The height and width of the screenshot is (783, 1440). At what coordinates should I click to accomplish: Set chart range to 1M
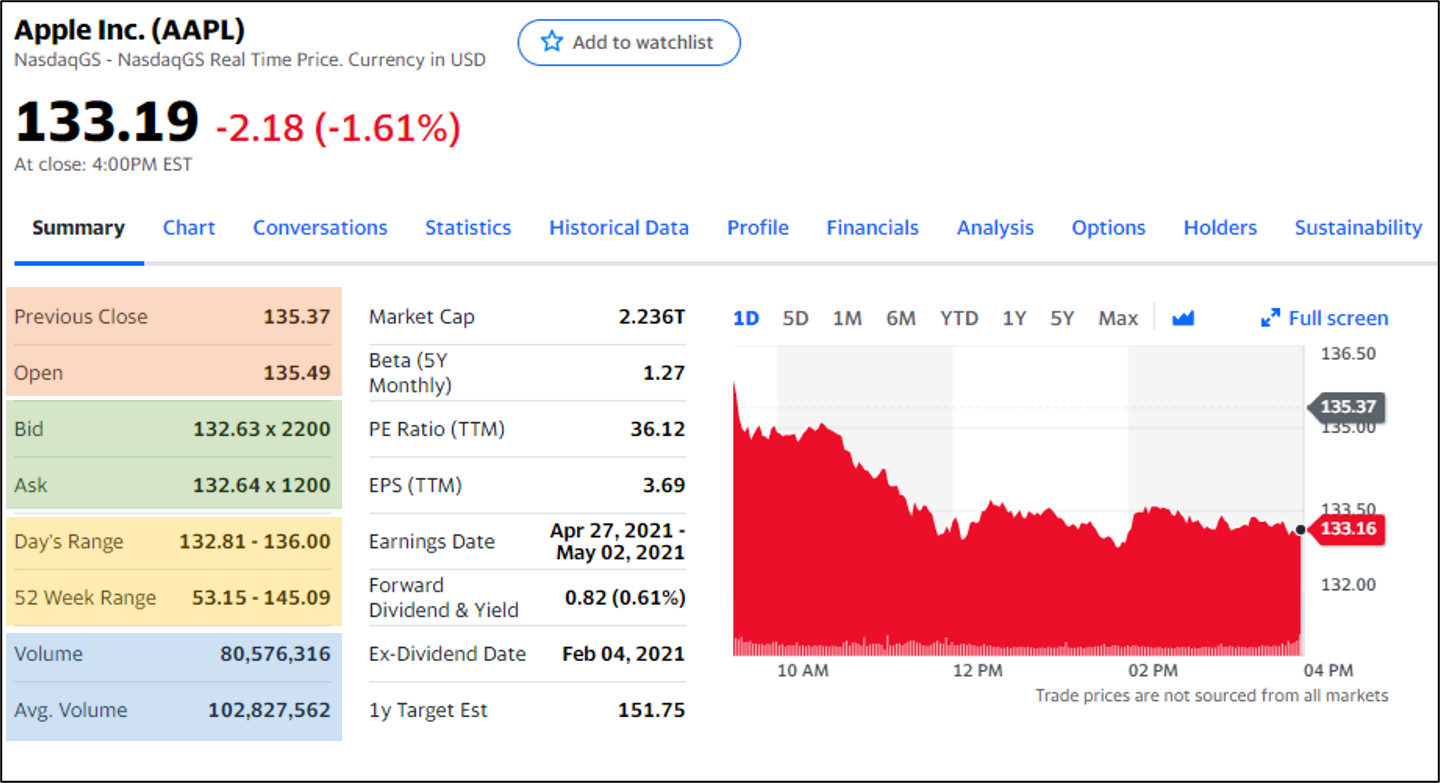(847, 318)
